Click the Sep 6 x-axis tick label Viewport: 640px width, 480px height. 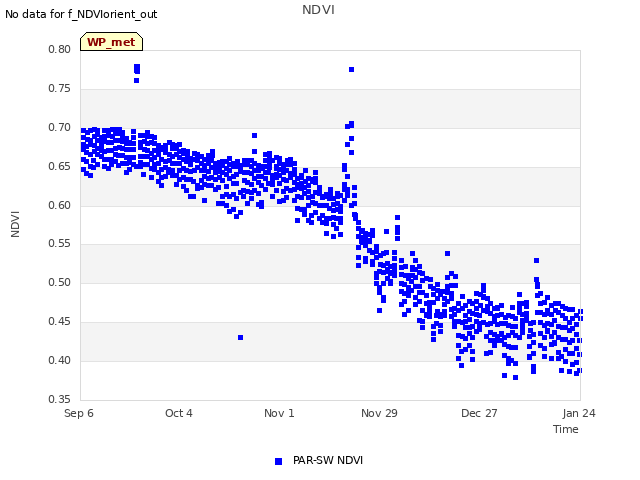[x=79, y=413]
